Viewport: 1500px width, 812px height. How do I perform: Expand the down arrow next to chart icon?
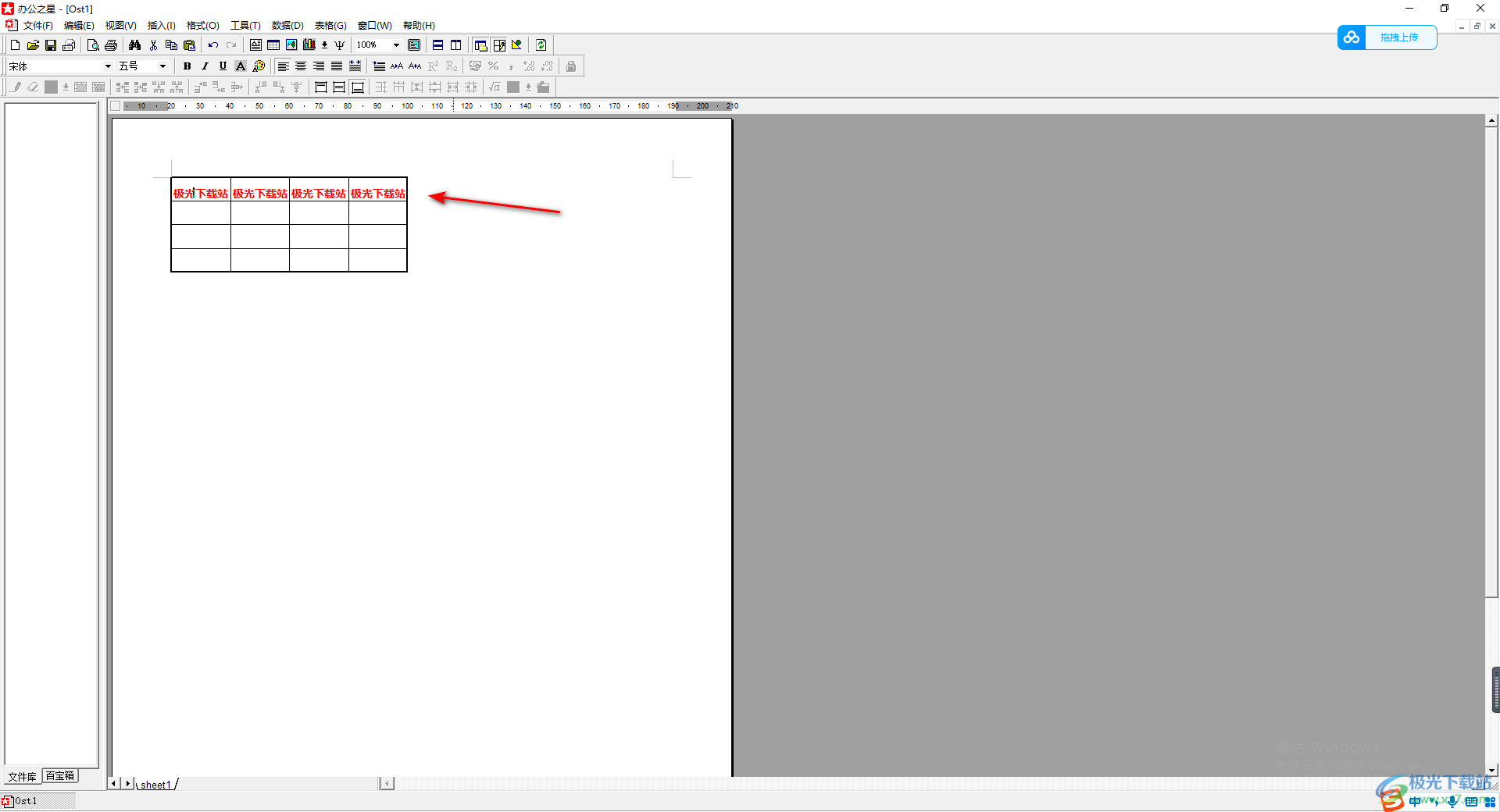pyautogui.click(x=325, y=45)
